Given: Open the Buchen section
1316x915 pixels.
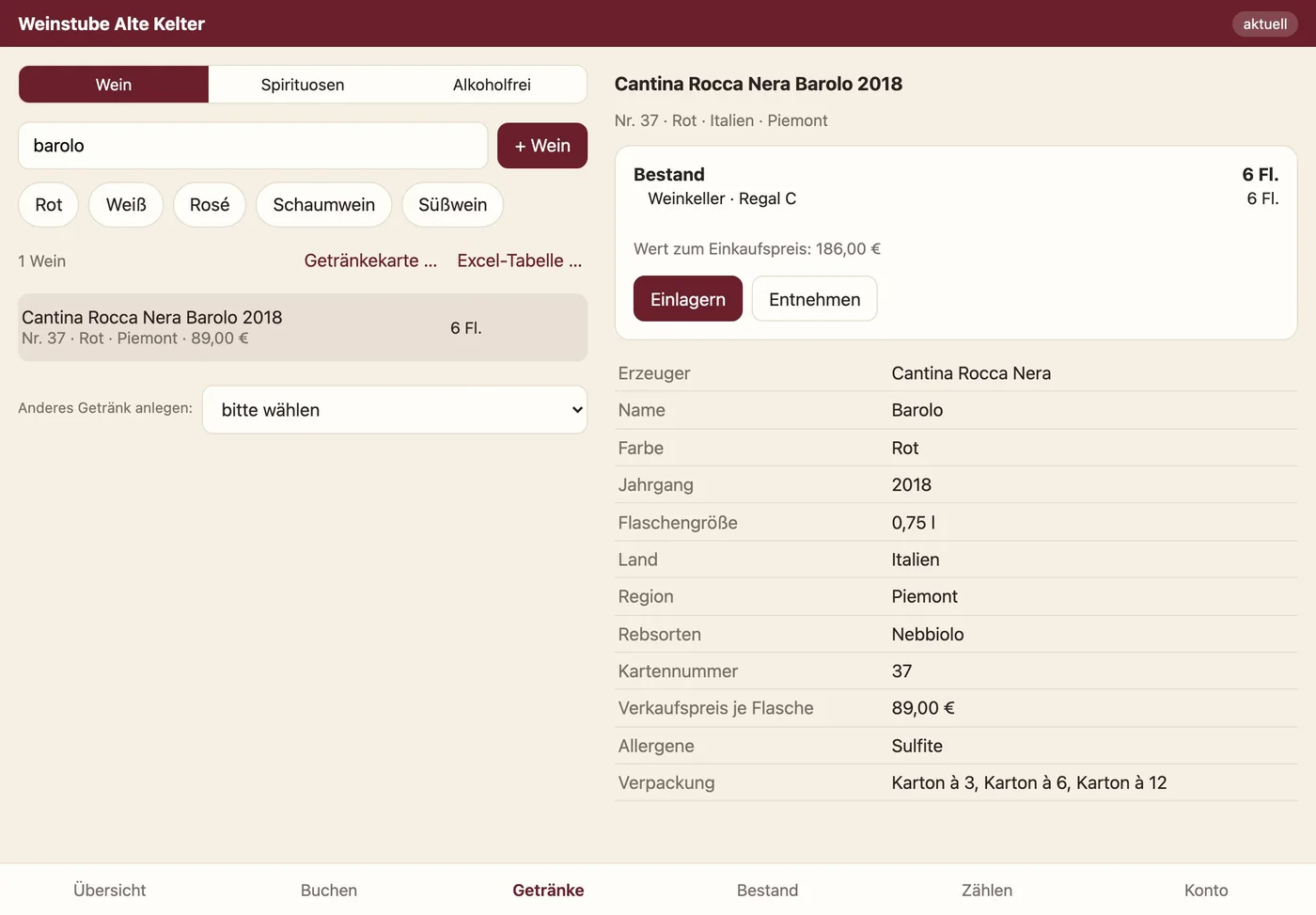Looking at the screenshot, I should [x=329, y=891].
